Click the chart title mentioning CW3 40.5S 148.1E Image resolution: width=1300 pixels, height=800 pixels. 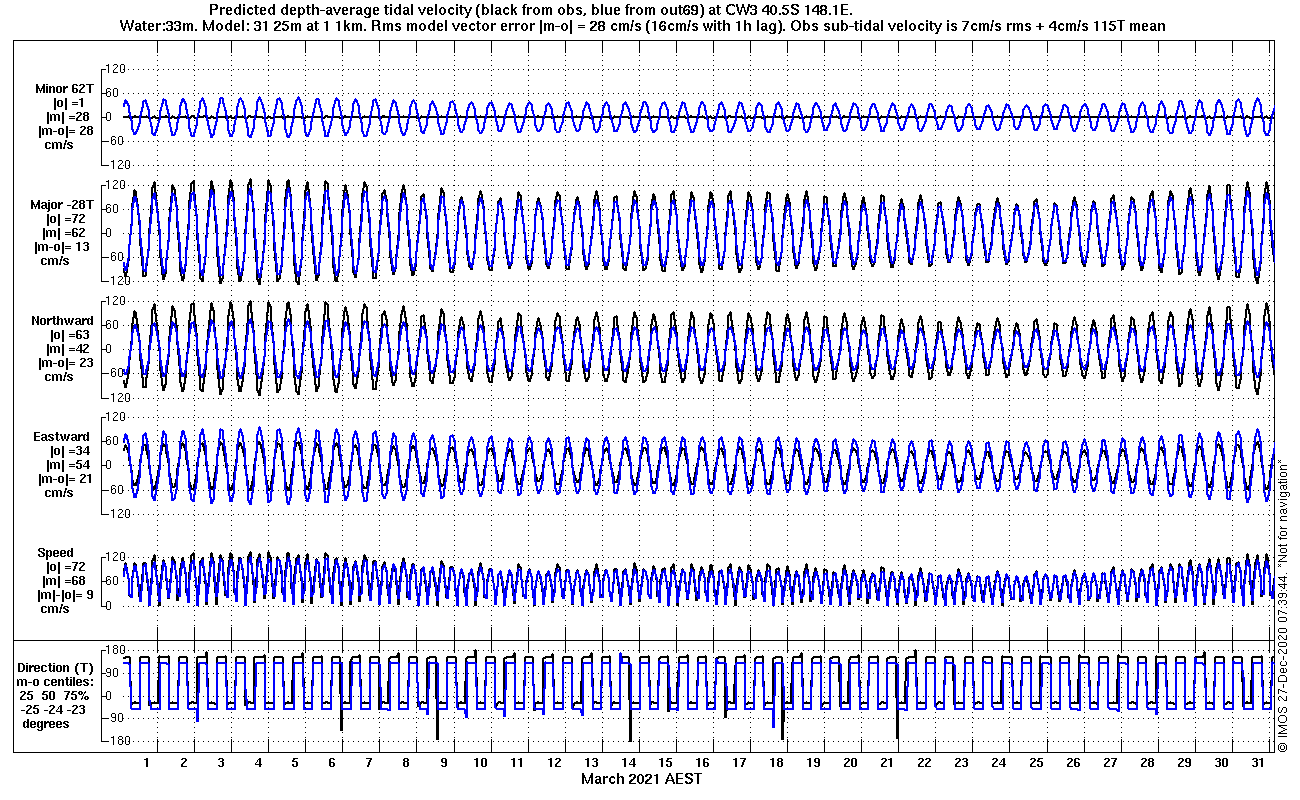click(531, 10)
